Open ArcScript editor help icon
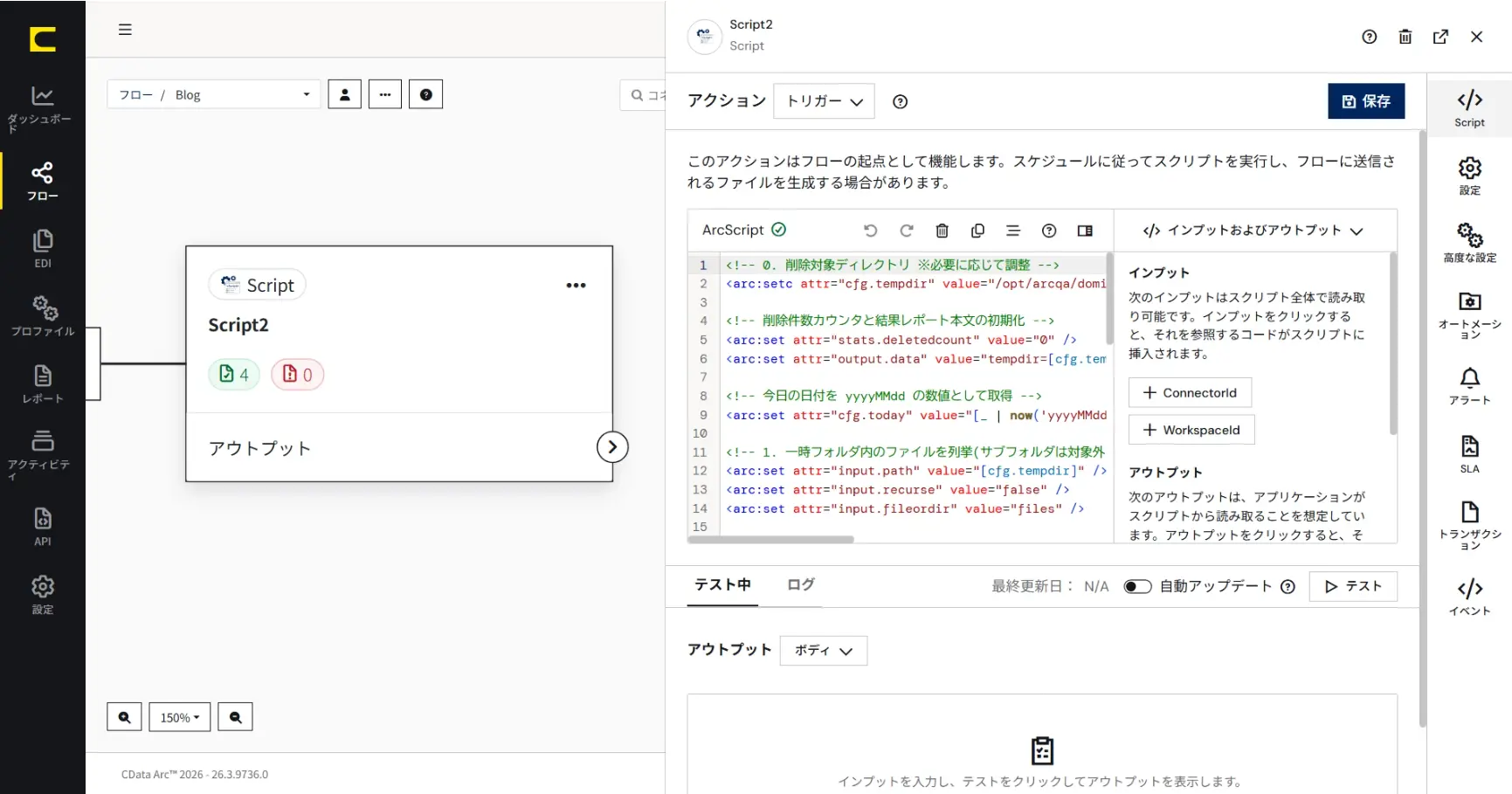Screen dimensions: 1512x794 (x=1049, y=231)
